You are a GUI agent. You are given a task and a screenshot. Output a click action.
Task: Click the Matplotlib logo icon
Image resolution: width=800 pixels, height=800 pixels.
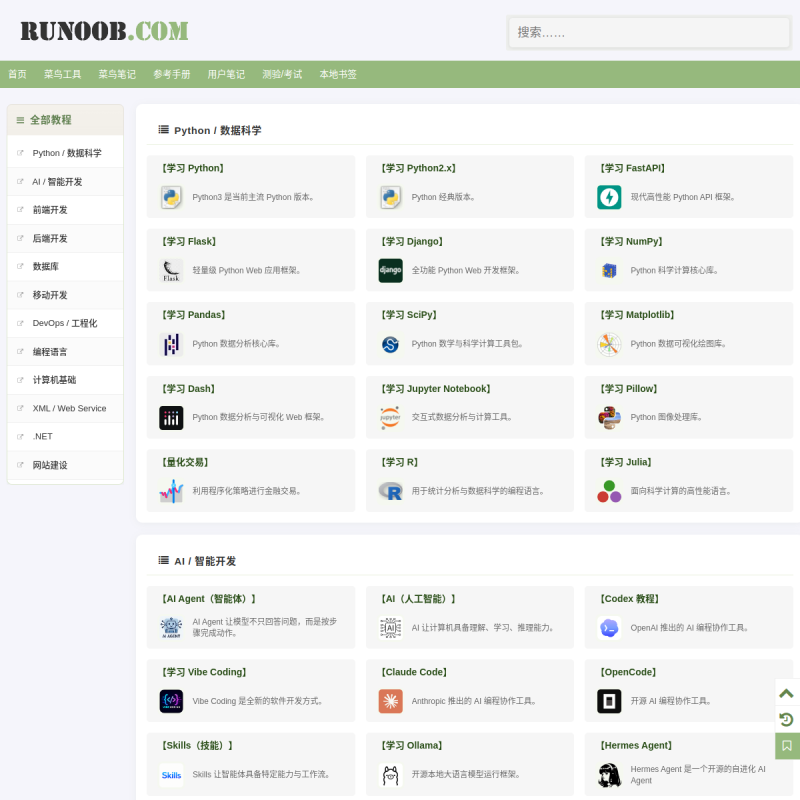click(x=609, y=344)
